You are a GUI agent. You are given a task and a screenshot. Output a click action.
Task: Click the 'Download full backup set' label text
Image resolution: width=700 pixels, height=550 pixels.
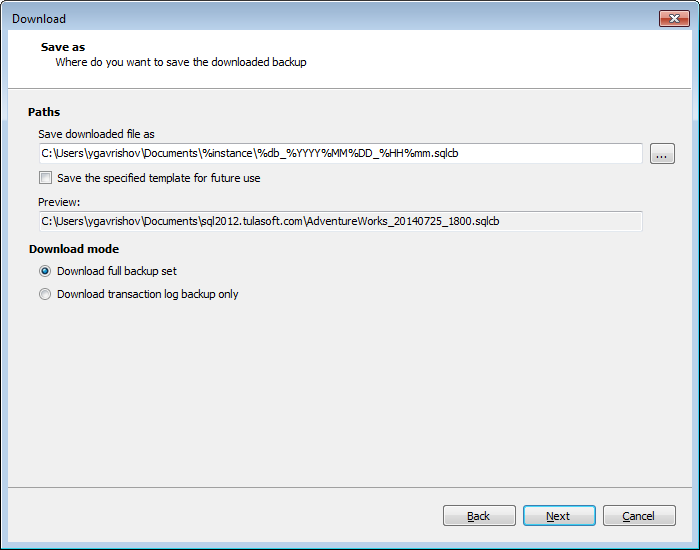[117, 271]
